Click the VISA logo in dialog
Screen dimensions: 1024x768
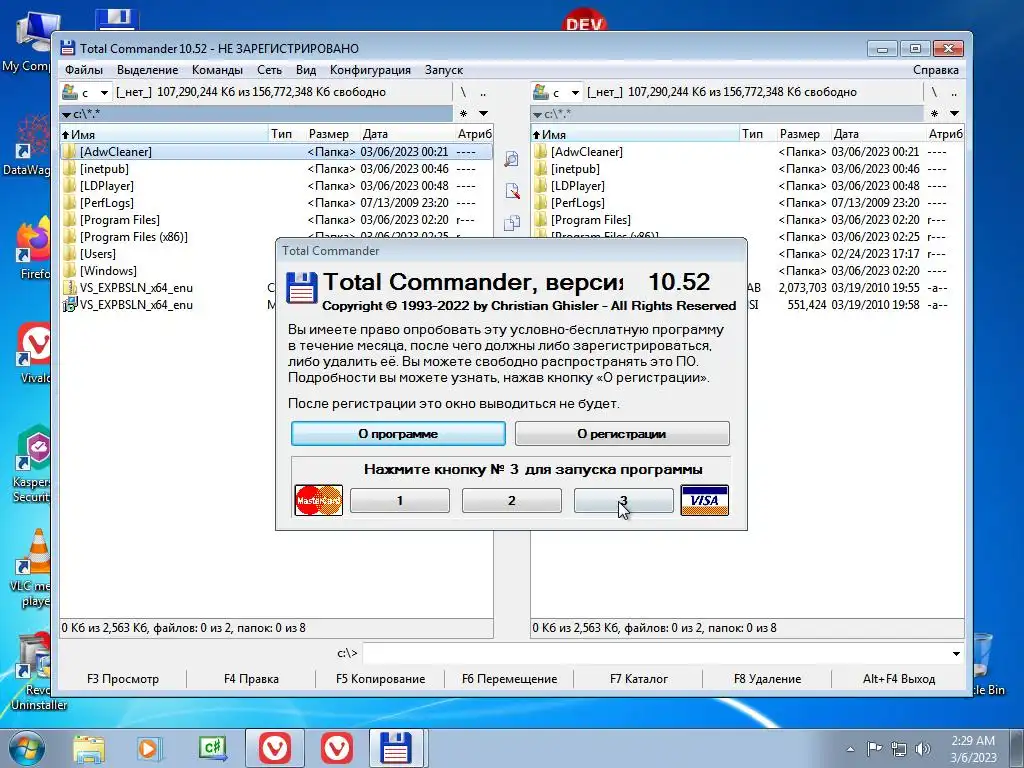click(x=705, y=500)
